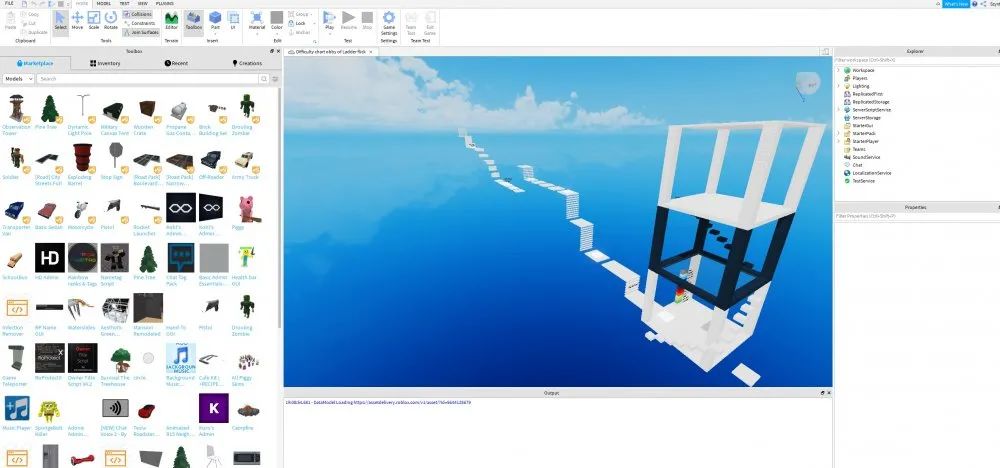1000x468 pixels.
Task: Select the Marketplace toolbox tab
Action: (x=35, y=63)
